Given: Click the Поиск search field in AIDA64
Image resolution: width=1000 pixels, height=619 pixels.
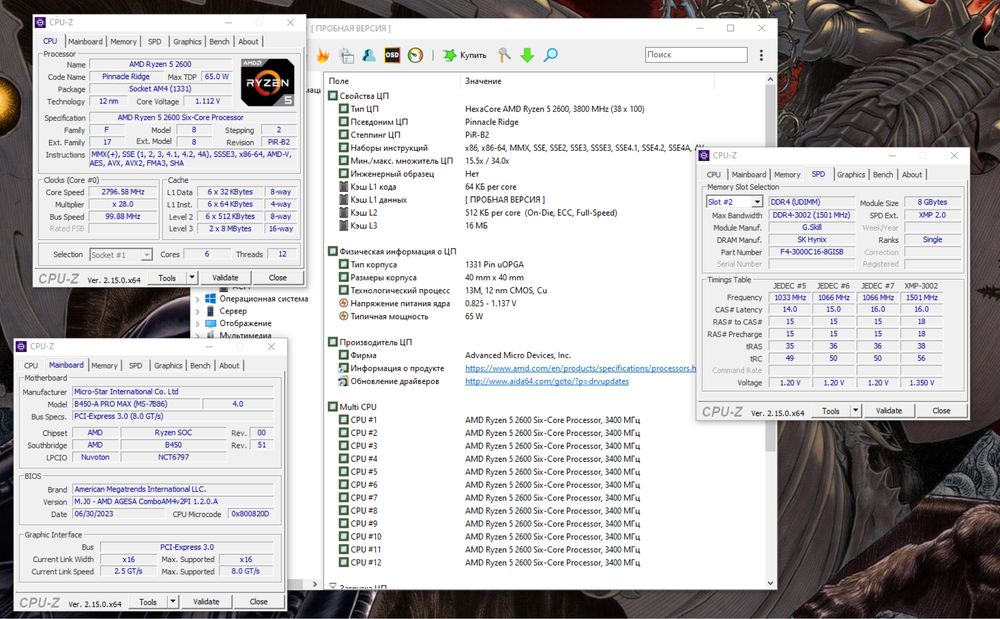Looking at the screenshot, I should [696, 55].
